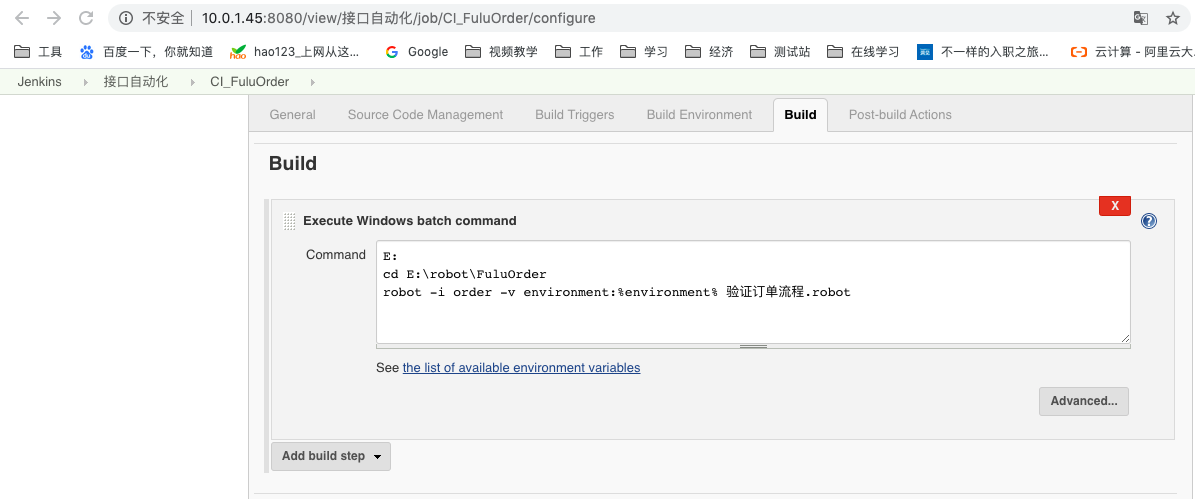Open the Add build step dropdown
Screen dimensions: 1195x499
(x=331, y=456)
